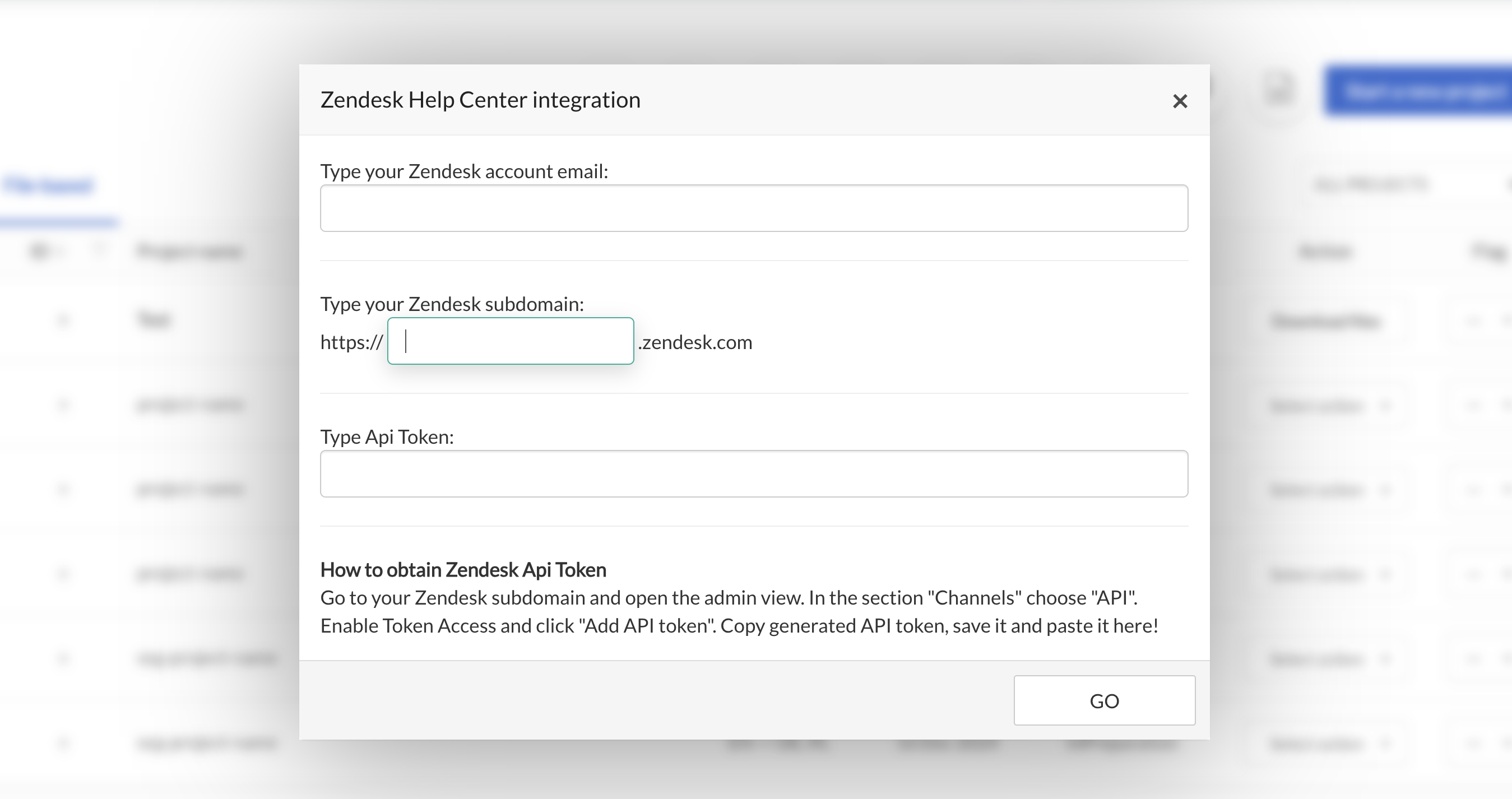This screenshot has height=799, width=1512.
Task: Click the Zendesk account email field
Action: (754, 208)
